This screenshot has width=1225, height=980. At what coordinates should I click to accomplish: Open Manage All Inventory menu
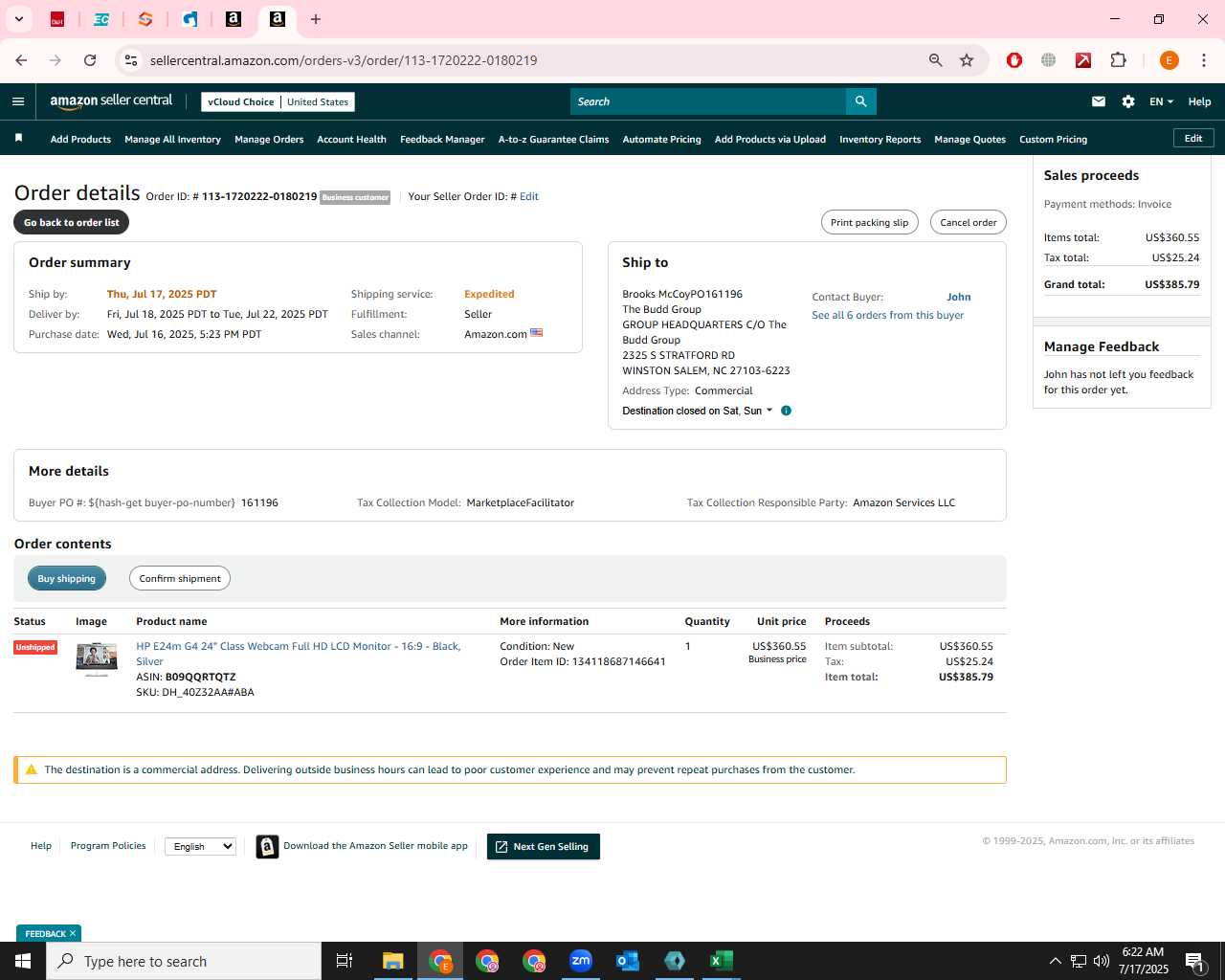coord(172,139)
